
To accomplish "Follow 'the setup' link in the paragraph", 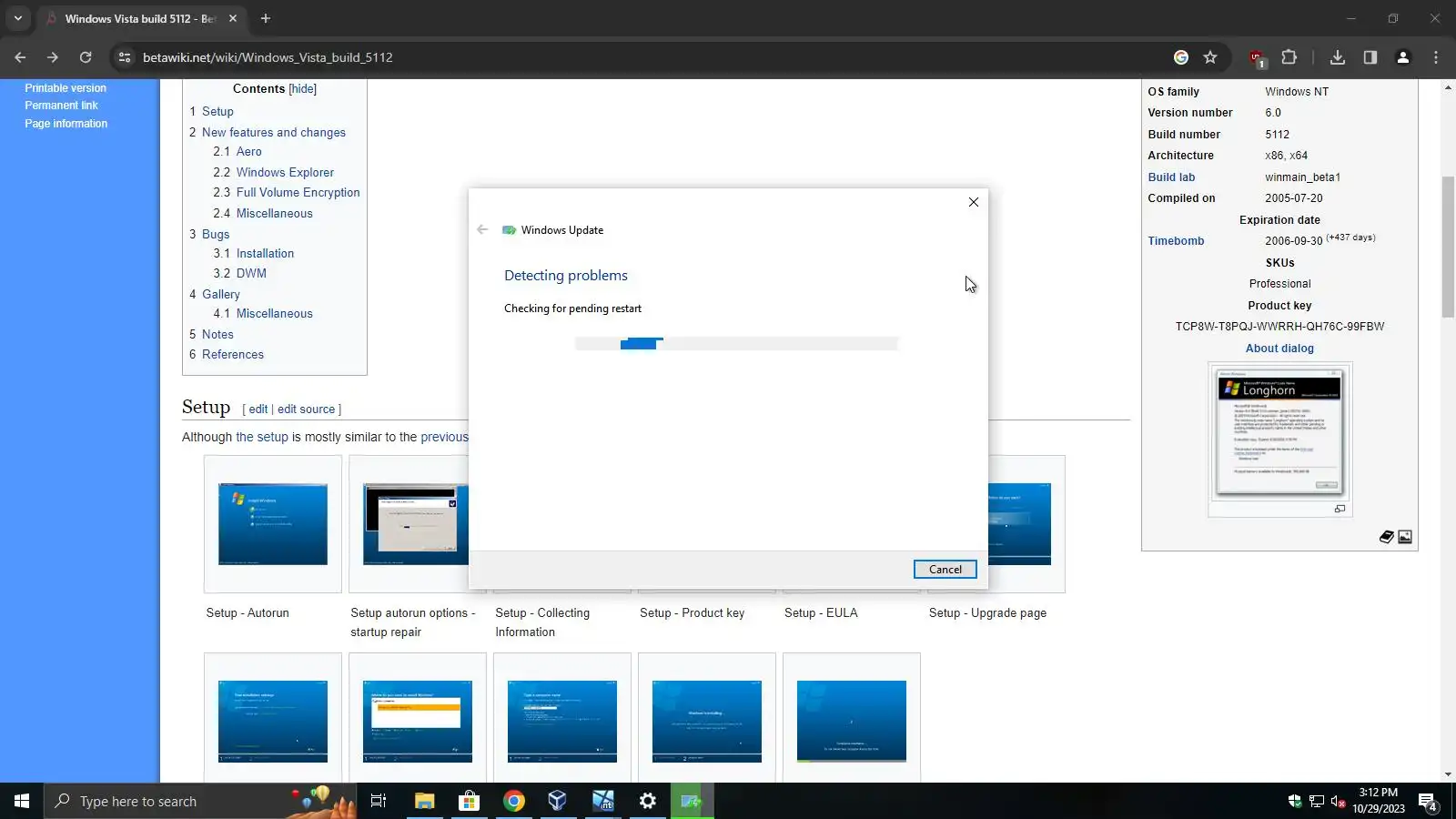I will 262,437.
